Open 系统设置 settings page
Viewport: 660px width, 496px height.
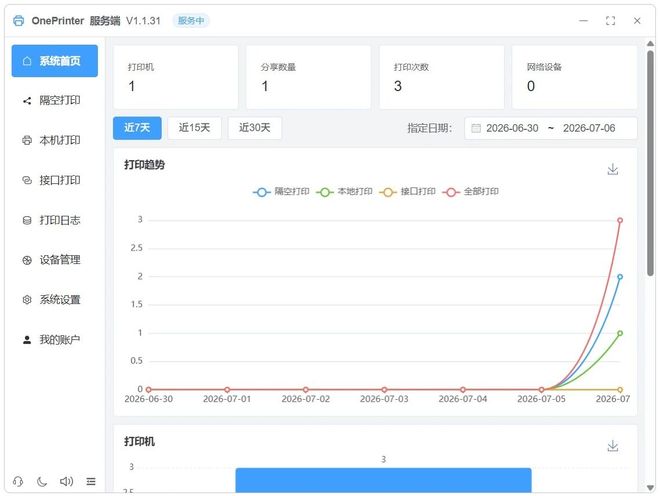click(x=55, y=300)
